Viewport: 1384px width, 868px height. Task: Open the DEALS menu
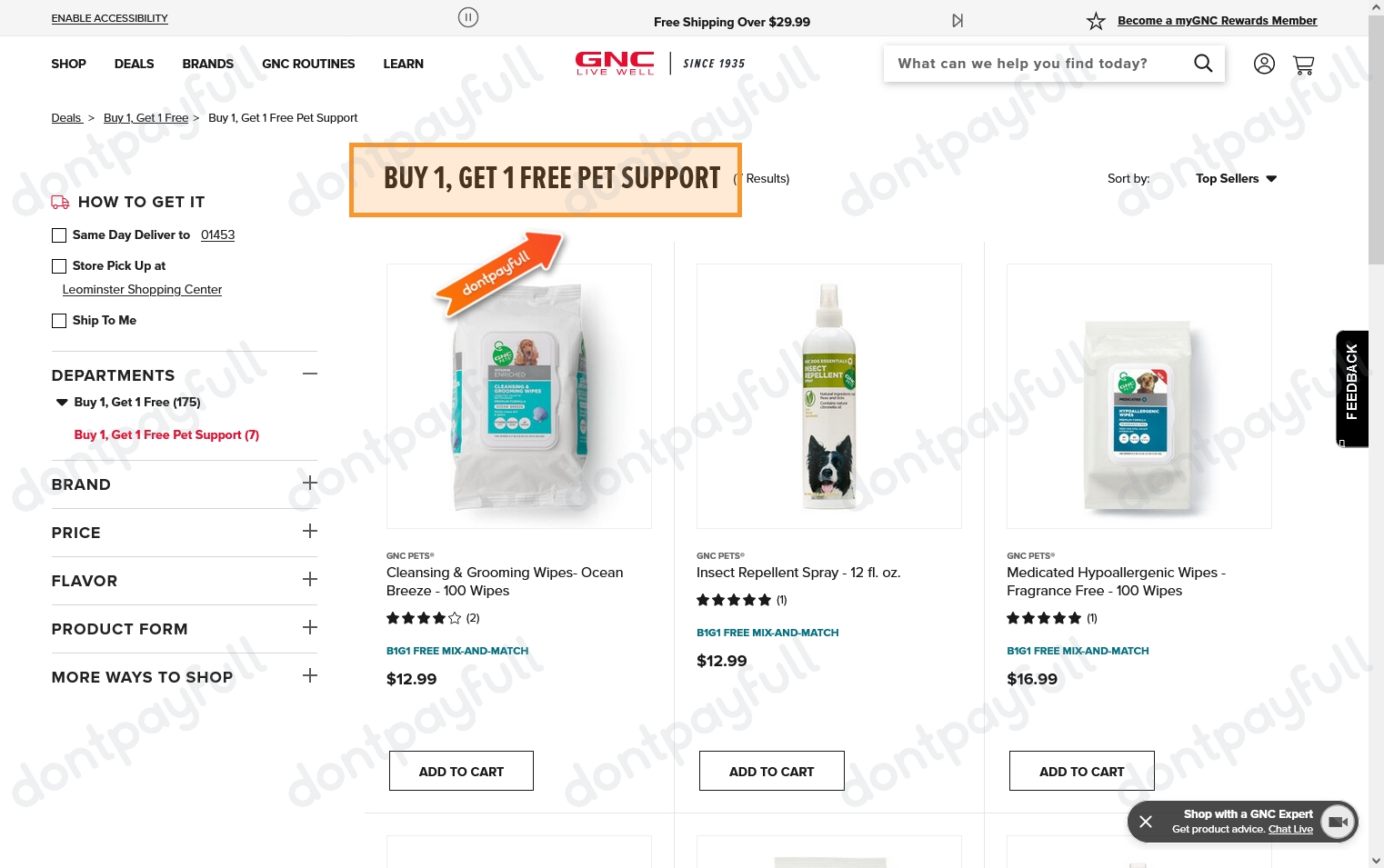134,64
